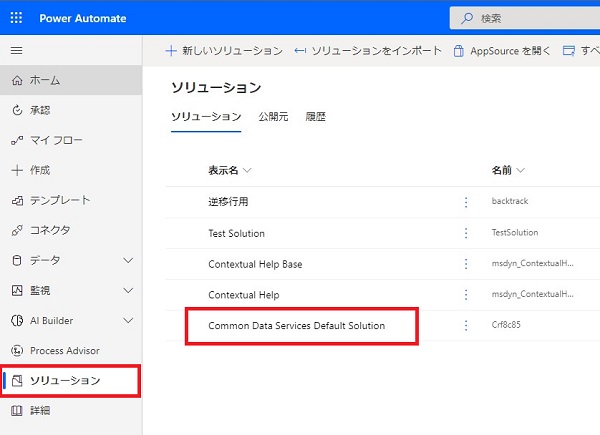Switch to the 公開元 tab

273,117
